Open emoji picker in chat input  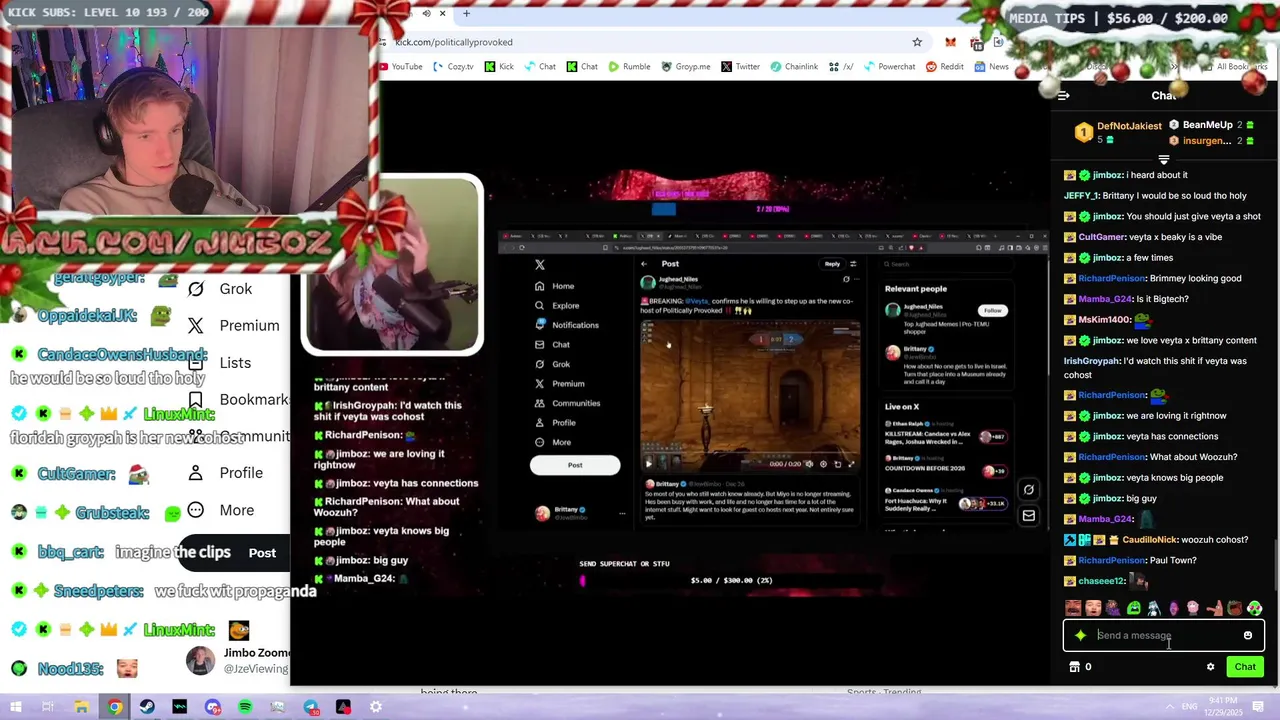pyautogui.click(x=1247, y=635)
